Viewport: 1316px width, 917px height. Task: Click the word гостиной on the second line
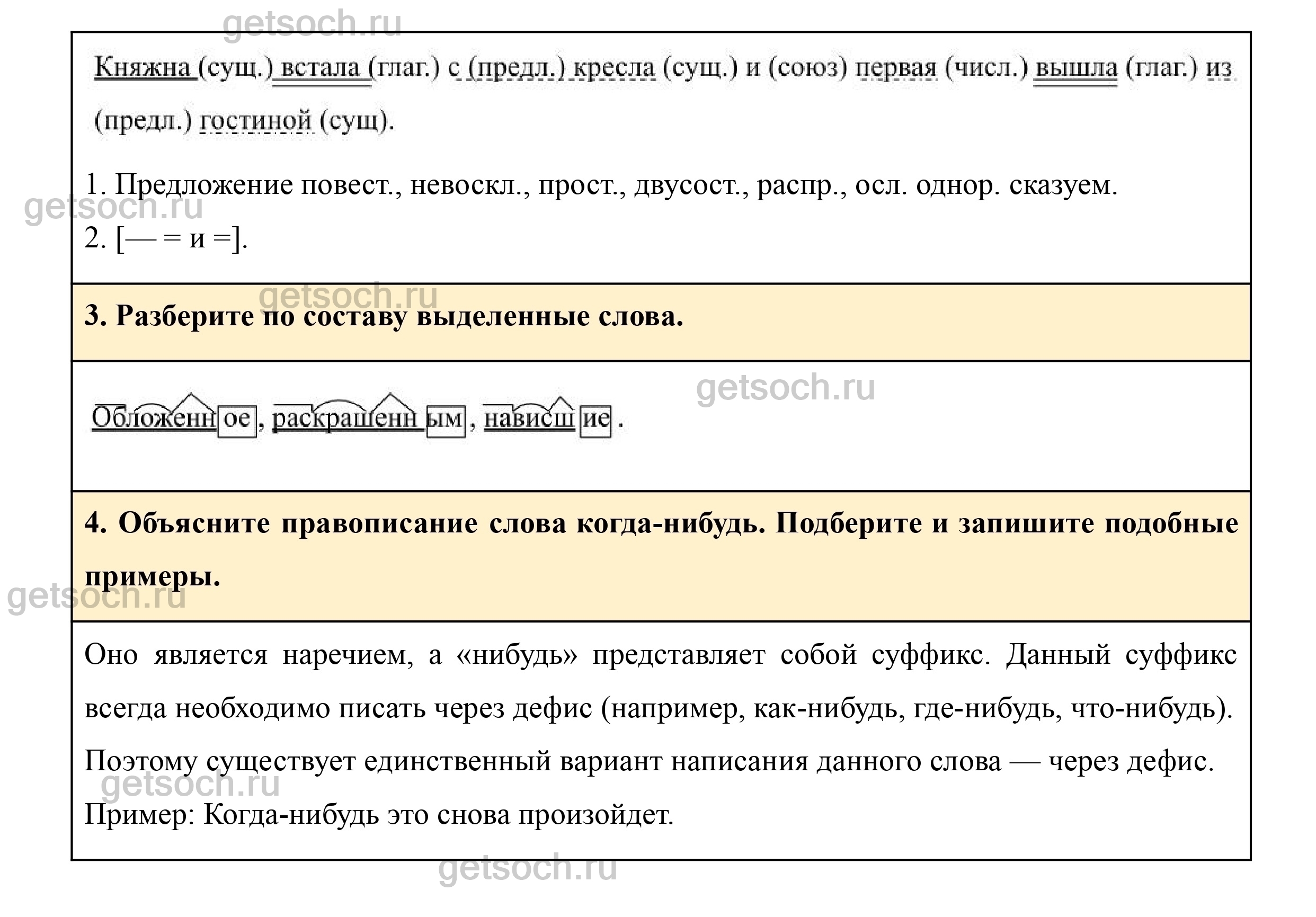point(256,120)
